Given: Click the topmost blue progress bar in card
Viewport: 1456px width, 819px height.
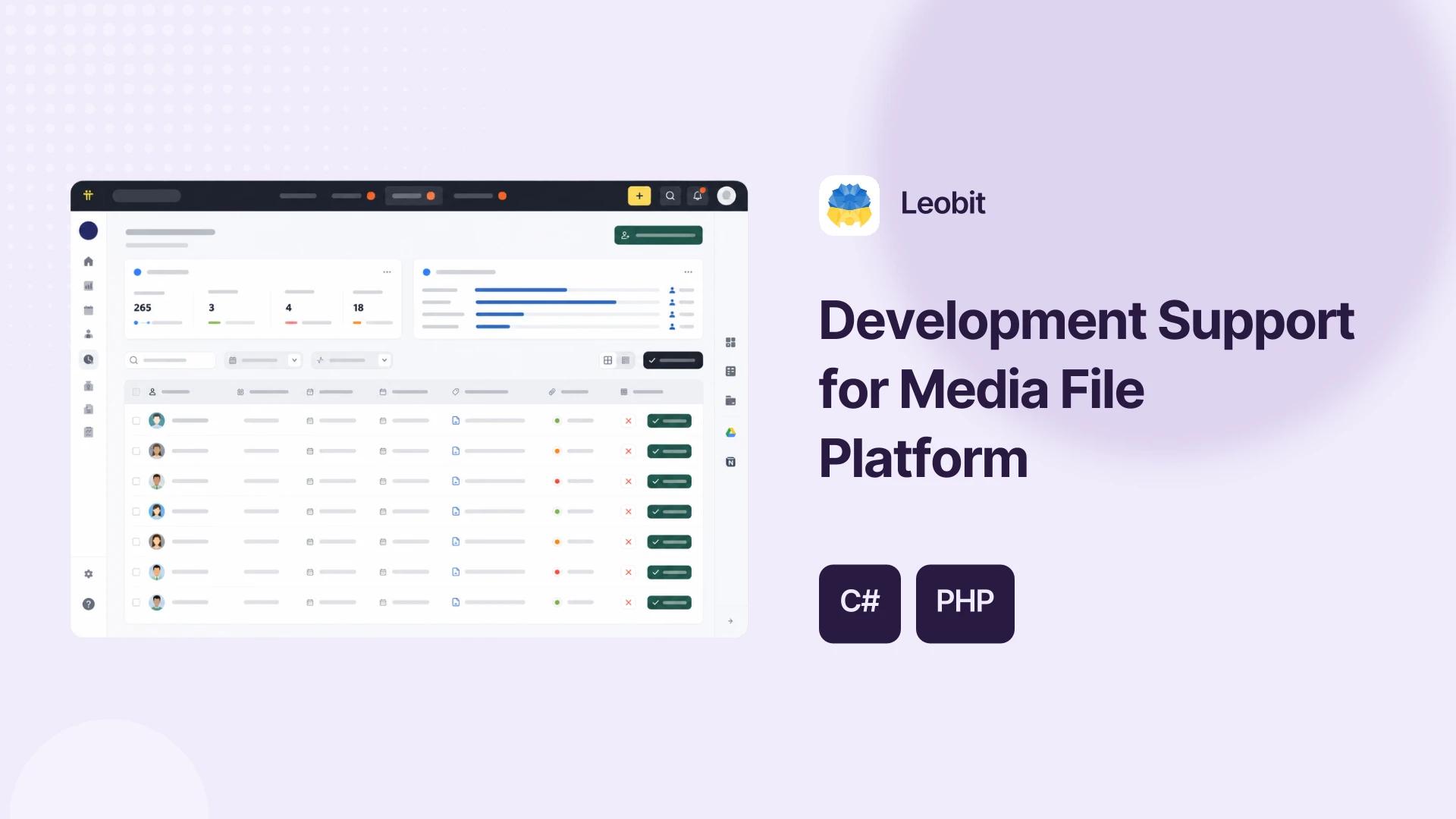Looking at the screenshot, I should tap(521, 290).
